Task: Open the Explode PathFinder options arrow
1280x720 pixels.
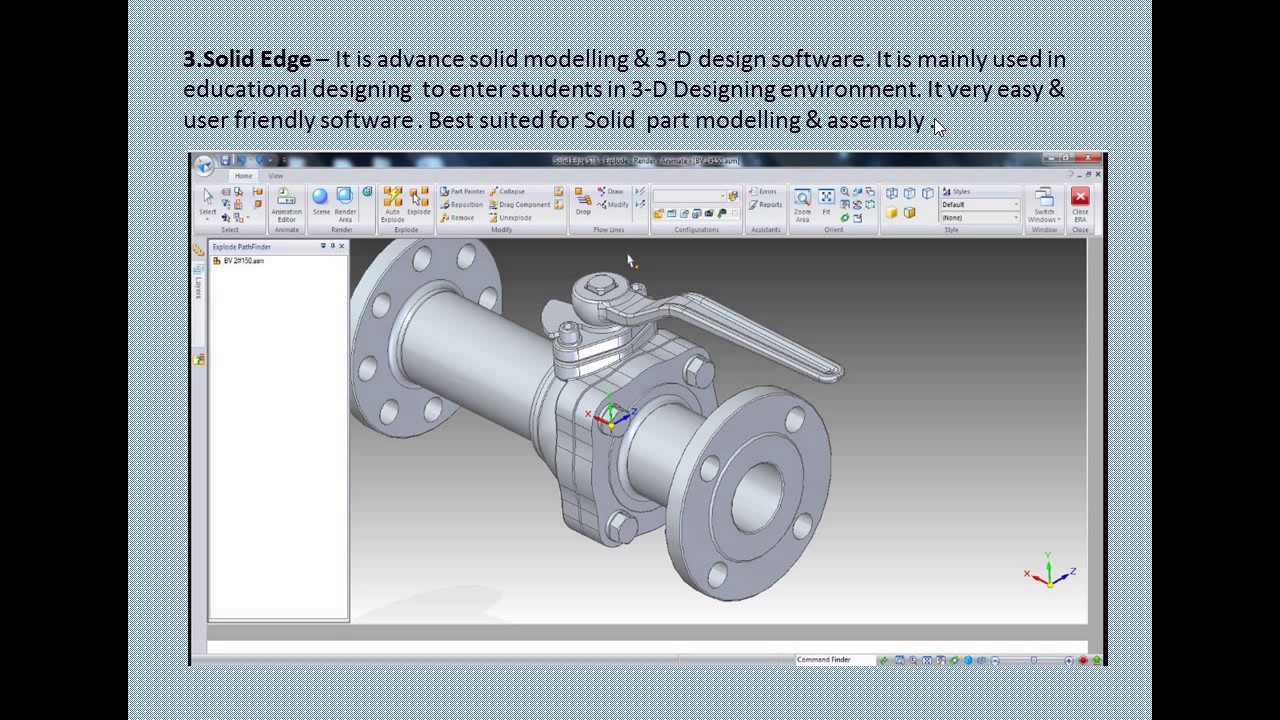Action: click(323, 246)
